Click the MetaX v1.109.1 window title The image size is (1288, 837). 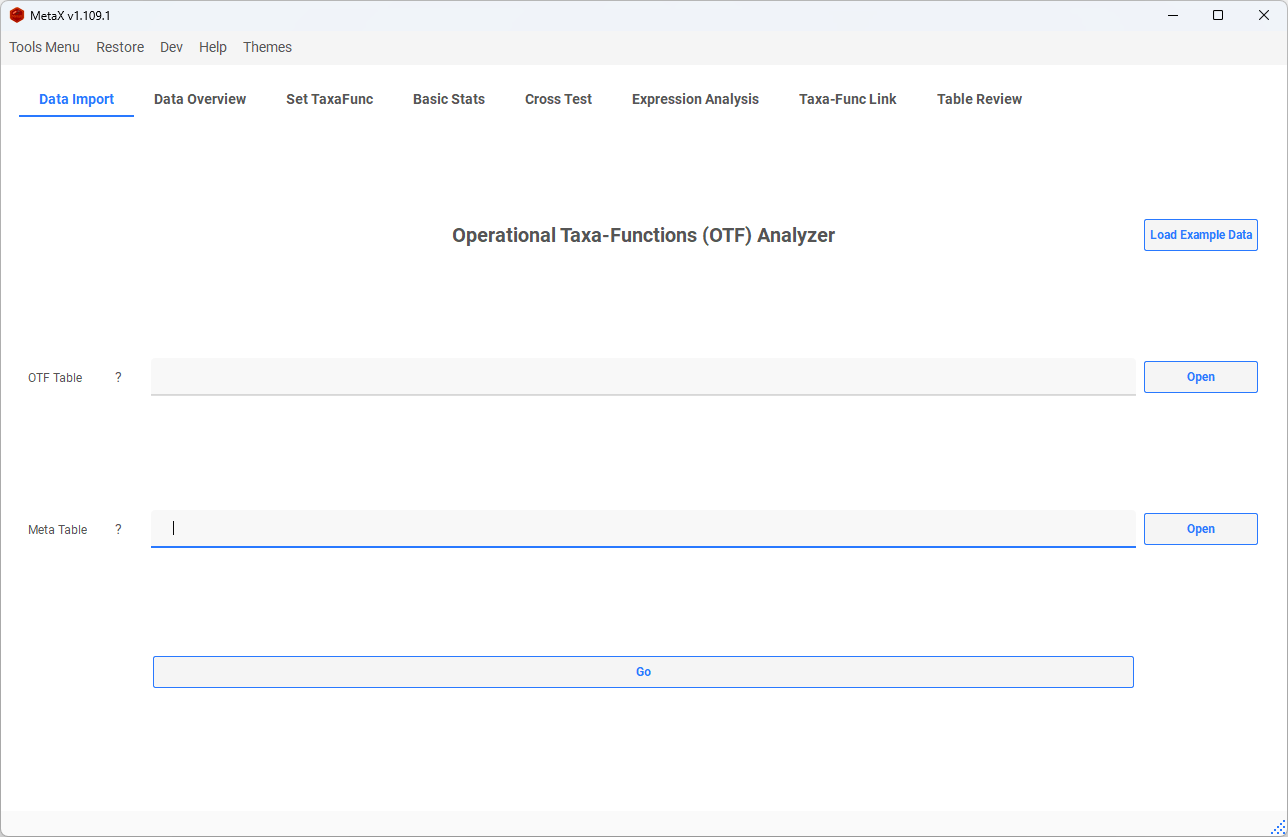coord(70,16)
